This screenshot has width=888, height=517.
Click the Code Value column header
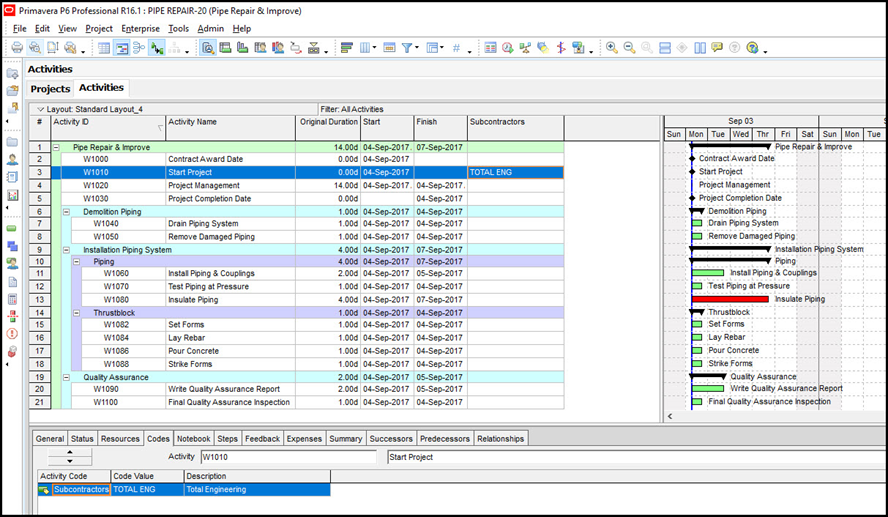click(x=147, y=476)
